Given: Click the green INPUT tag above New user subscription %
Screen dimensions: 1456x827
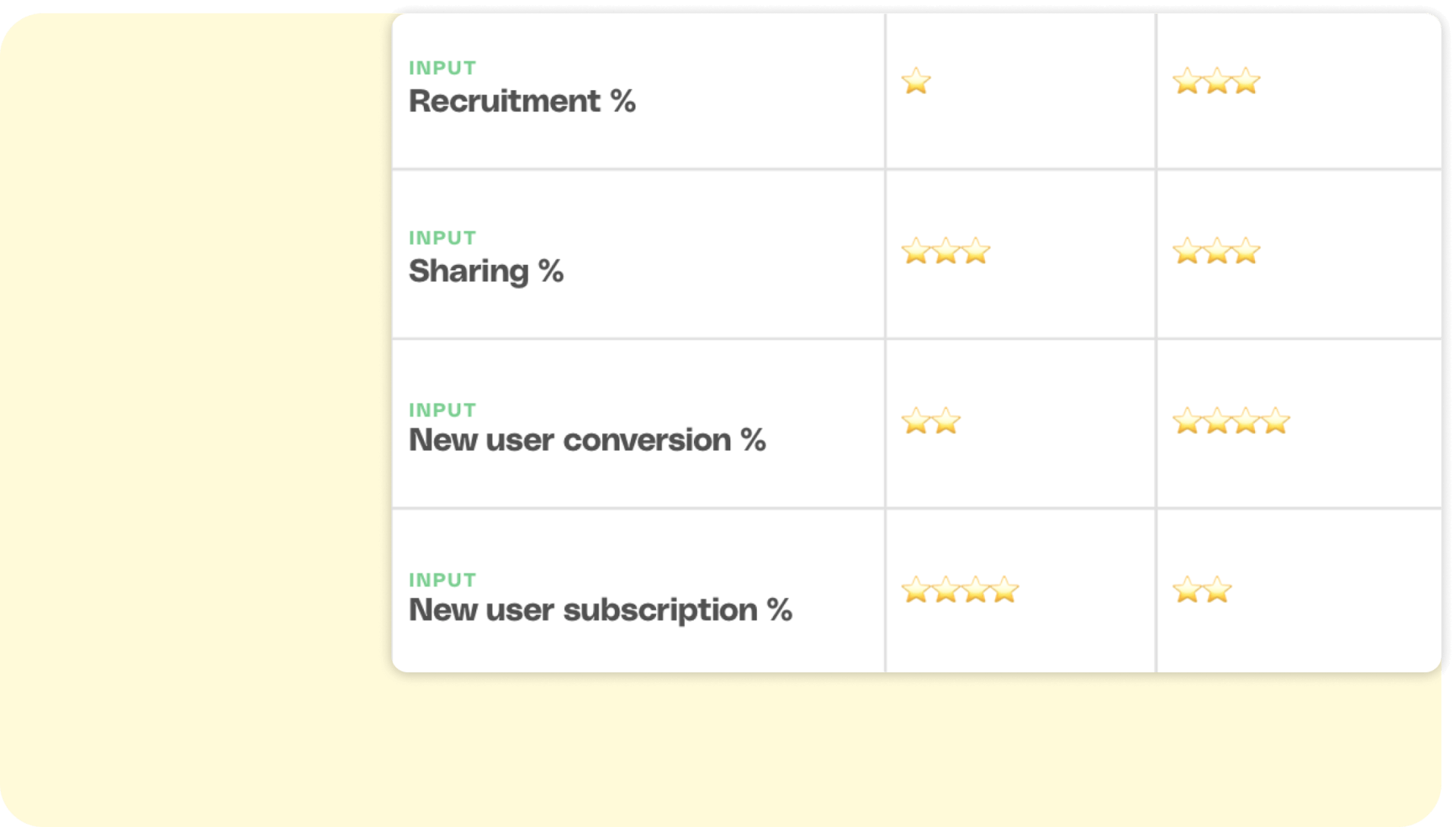Looking at the screenshot, I should 442,579.
